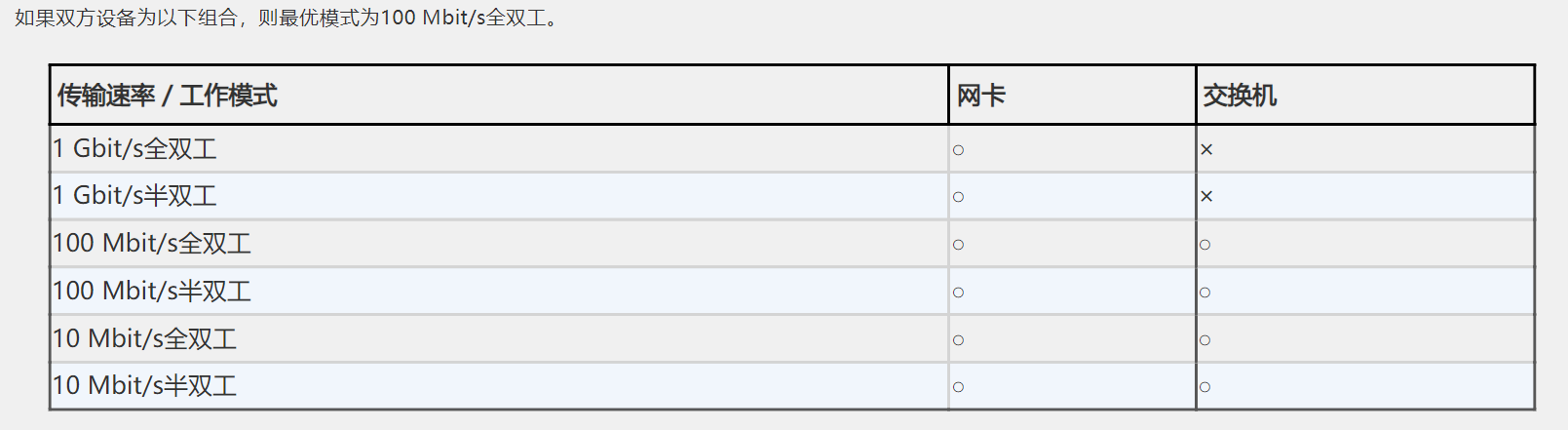
Task: Click the 网卡 column header
Action: pyautogui.click(x=980, y=96)
